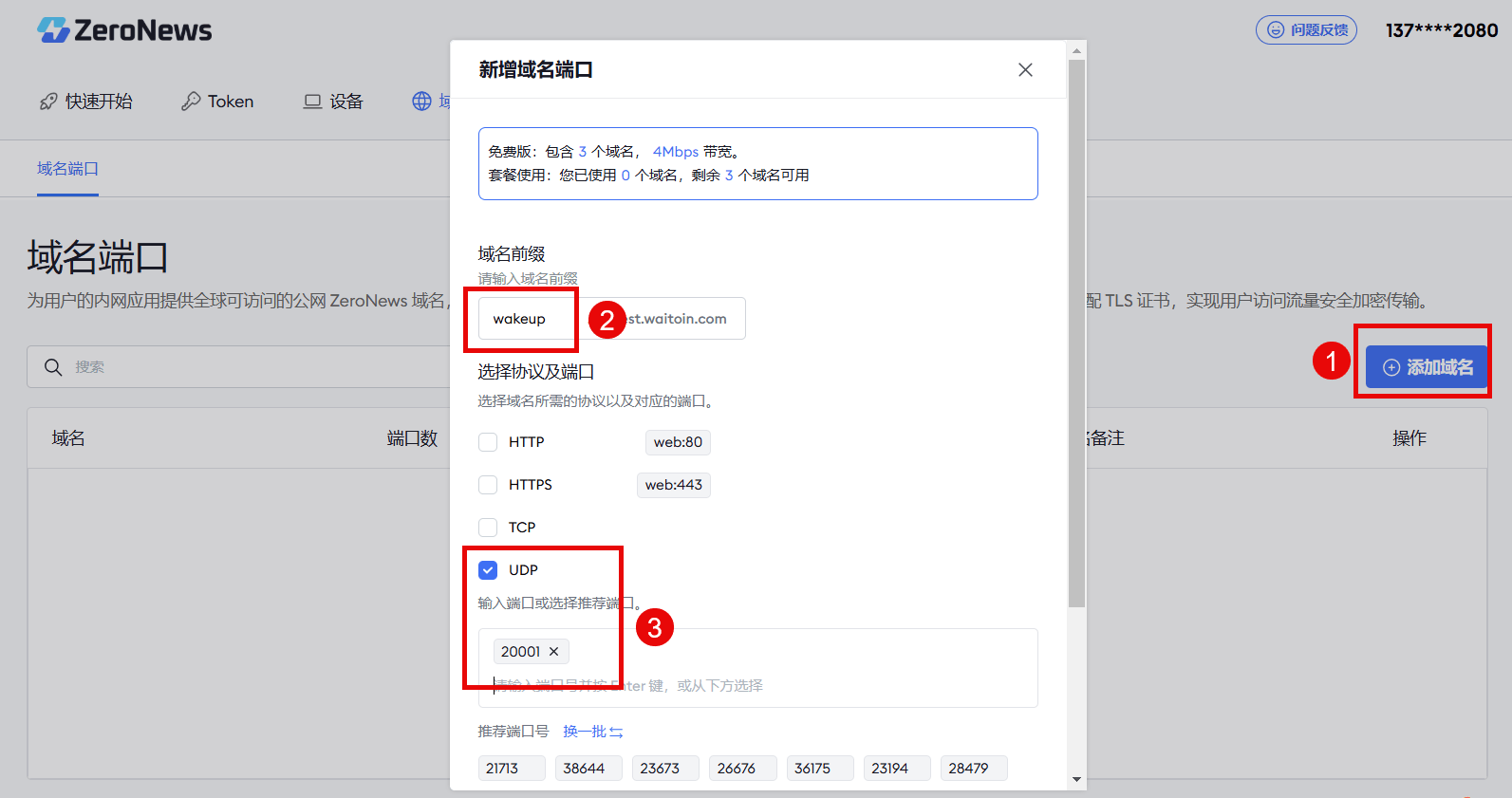The width and height of the screenshot is (1512, 798).
Task: Click the key icon beside Token
Action: click(x=191, y=102)
